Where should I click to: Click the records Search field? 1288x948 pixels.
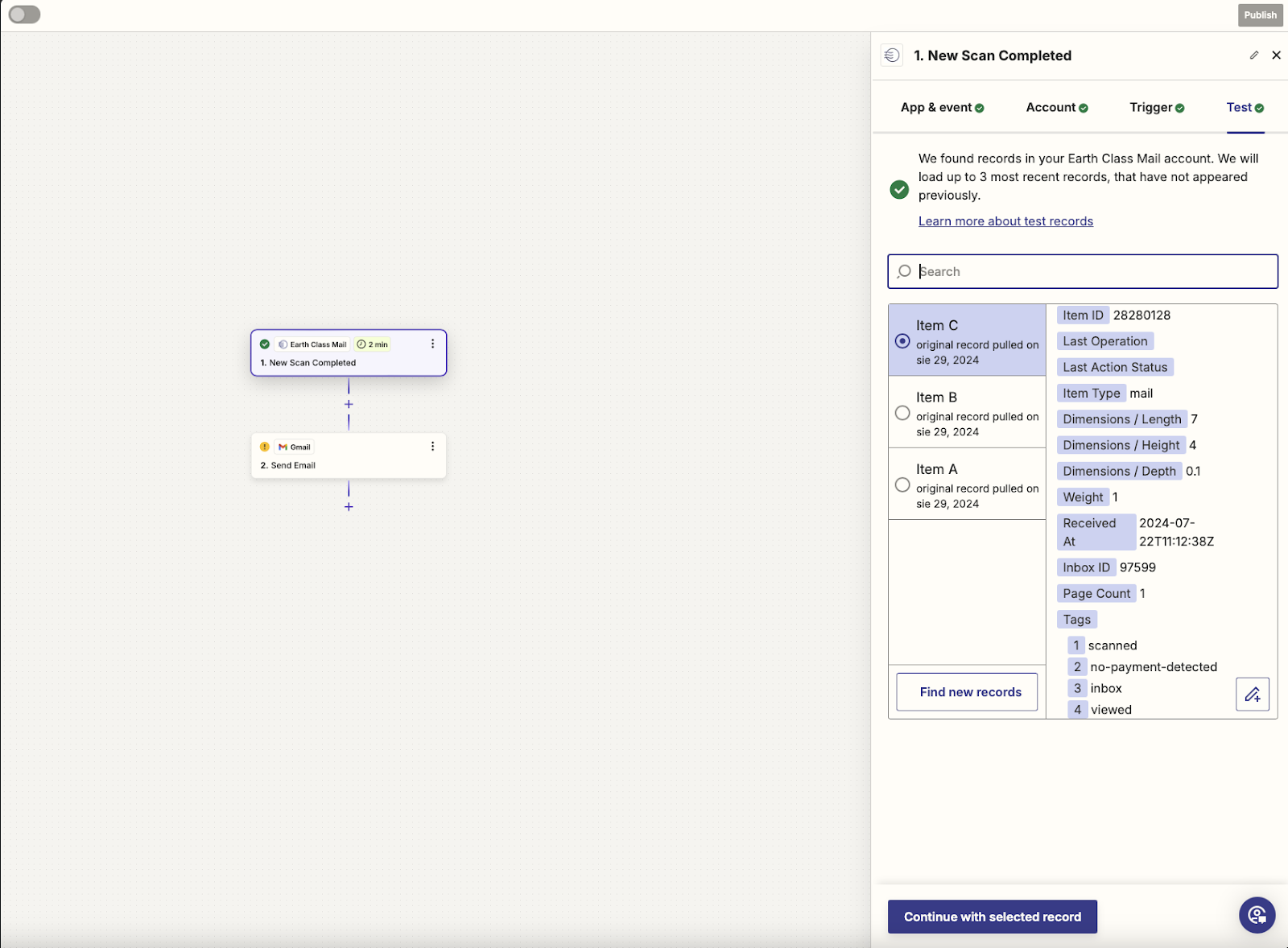point(1083,271)
